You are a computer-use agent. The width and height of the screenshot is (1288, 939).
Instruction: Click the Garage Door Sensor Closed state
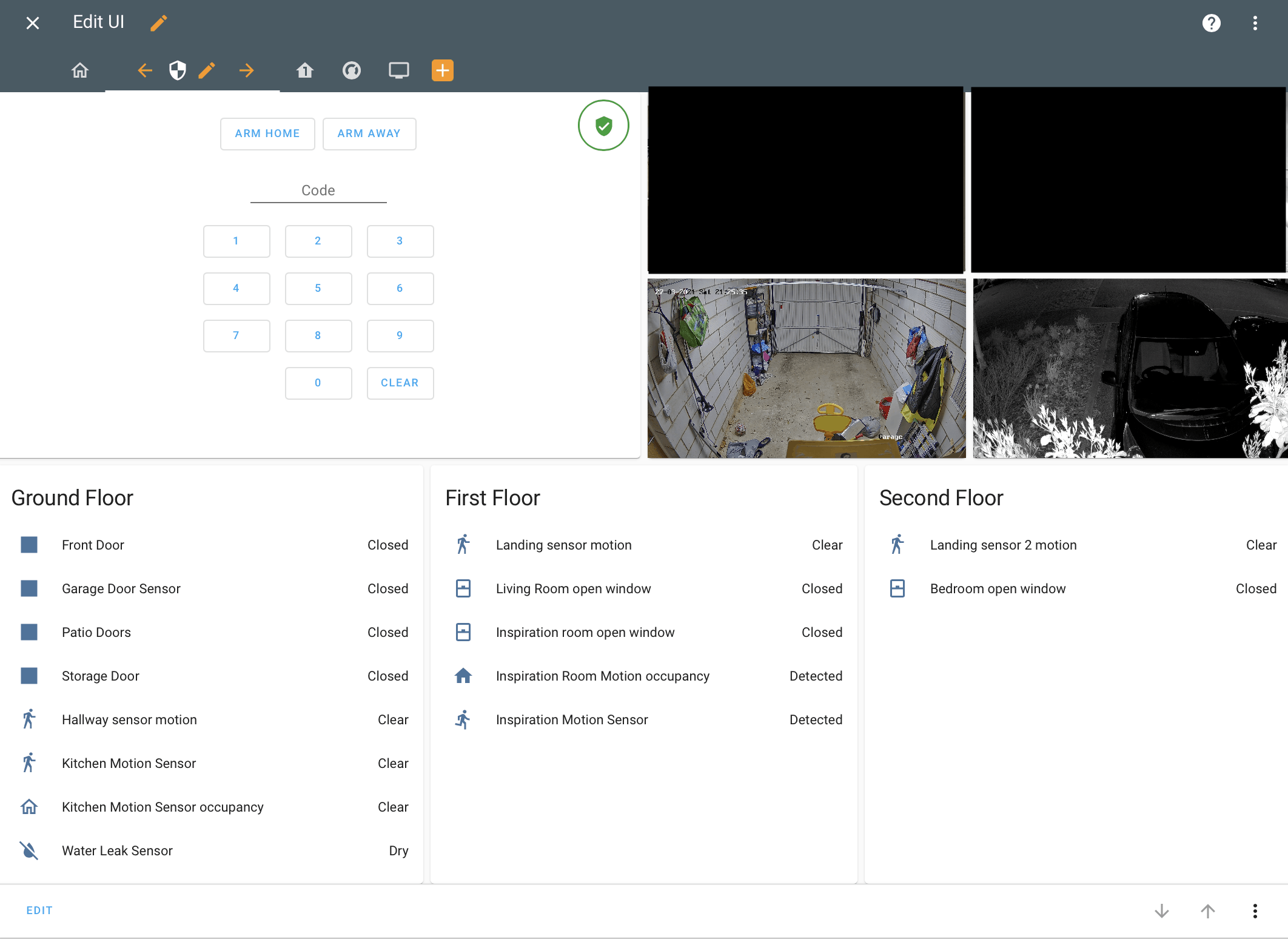click(x=387, y=588)
